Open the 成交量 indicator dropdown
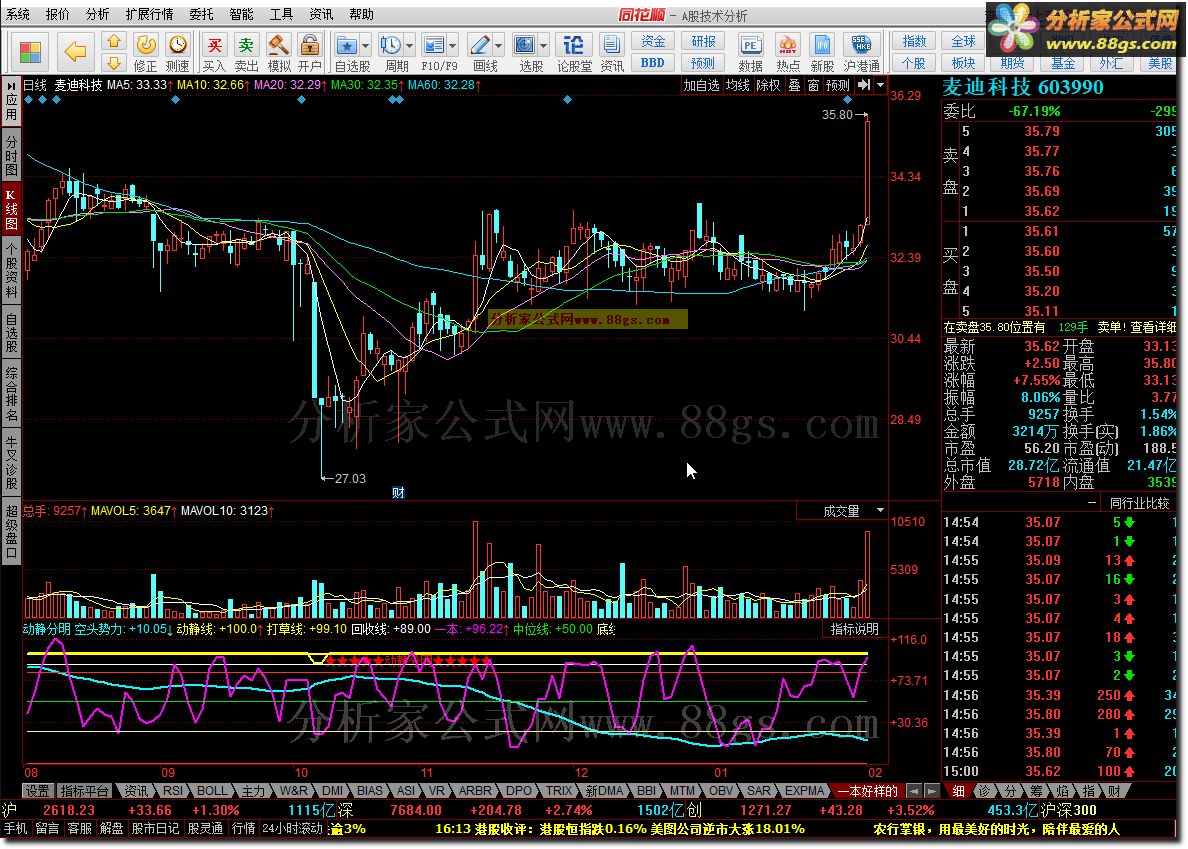The image size is (1188, 849). 880,510
